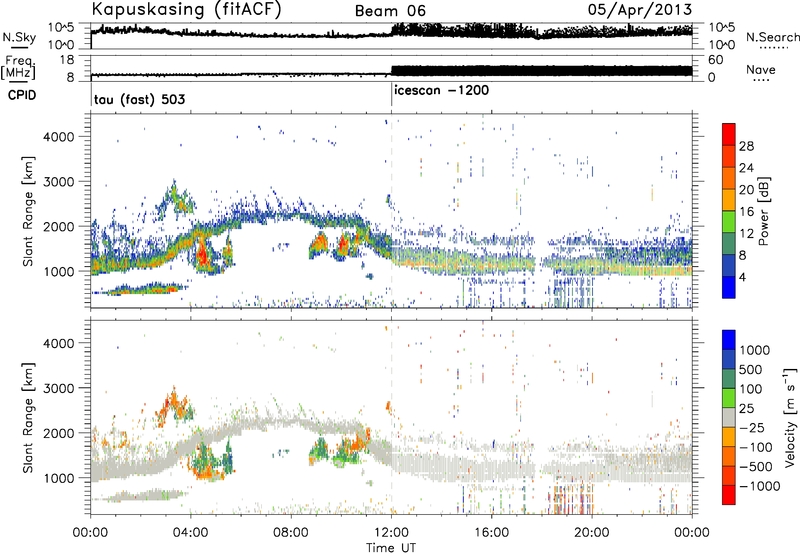Click the '1000' range tick on the velocity panel
Screen dimensions: 800x554
(x=59, y=478)
